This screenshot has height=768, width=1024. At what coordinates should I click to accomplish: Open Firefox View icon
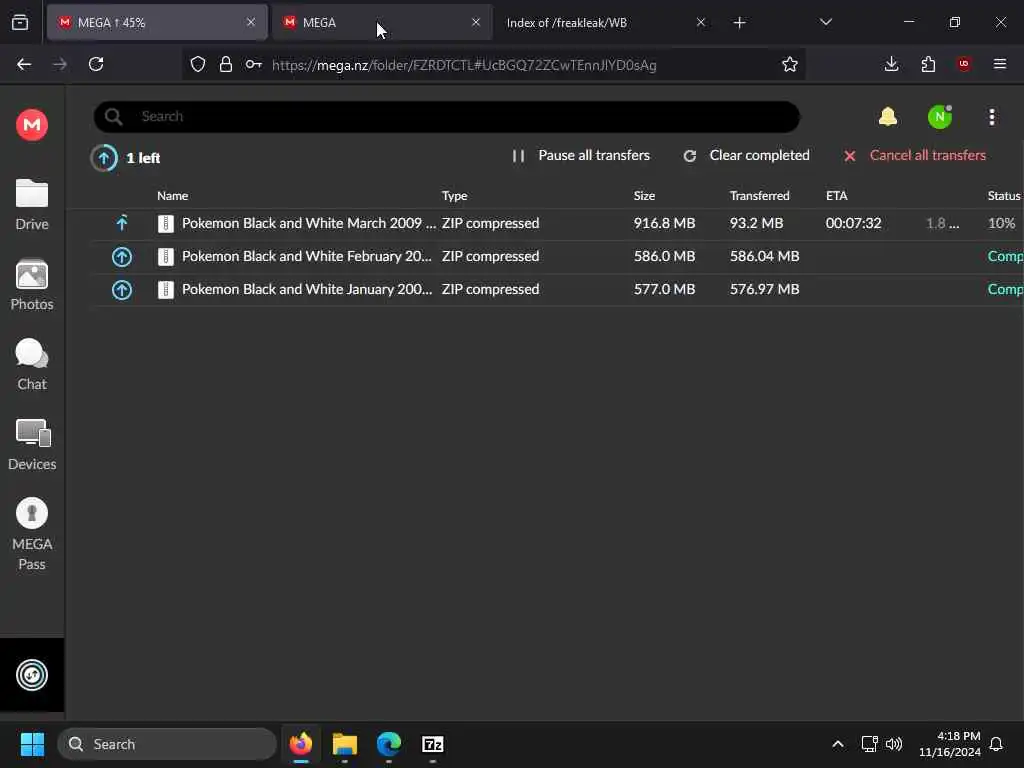(20, 23)
